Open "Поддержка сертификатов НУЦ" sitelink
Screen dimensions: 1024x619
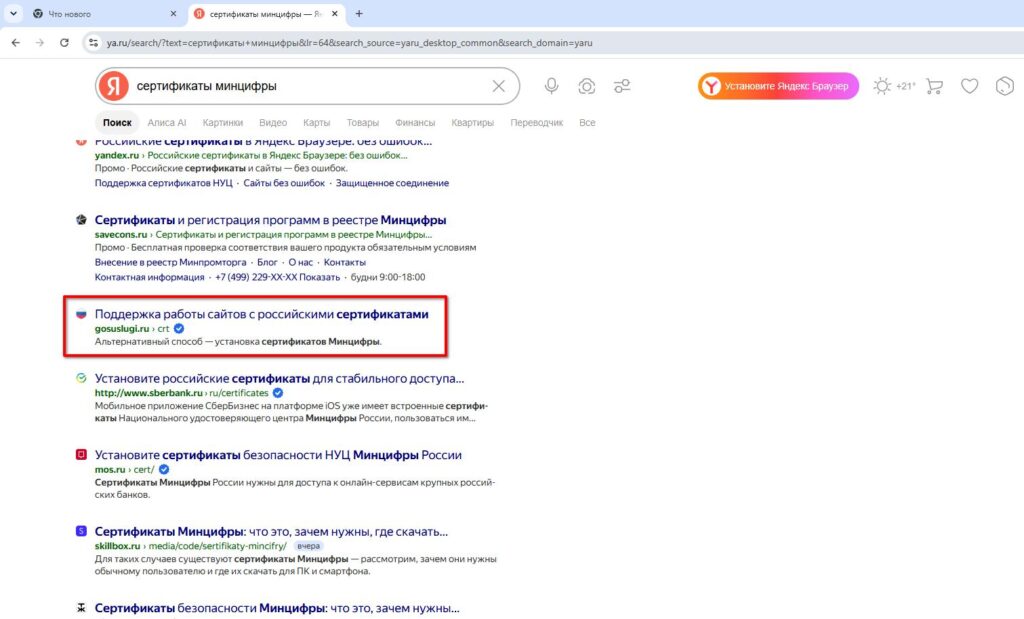(x=163, y=183)
